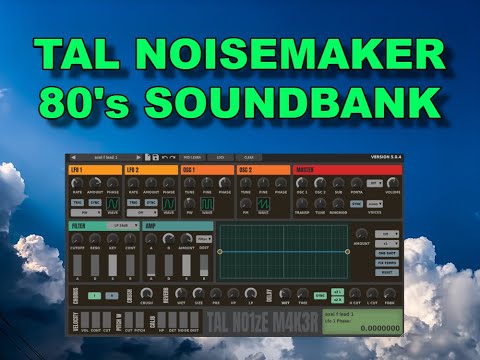Image resolution: width=480 pixels, height=360 pixels.
Task: Open Amp envelope destination Filter dropdown
Action: coord(204,239)
